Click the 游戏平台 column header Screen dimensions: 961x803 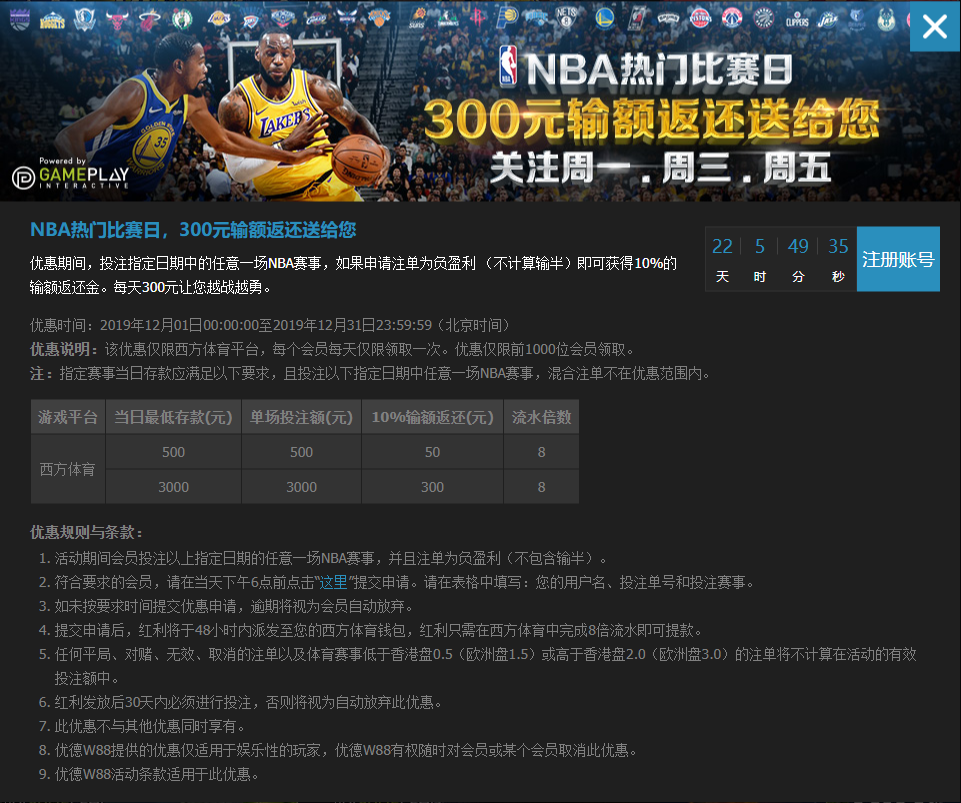coord(68,417)
